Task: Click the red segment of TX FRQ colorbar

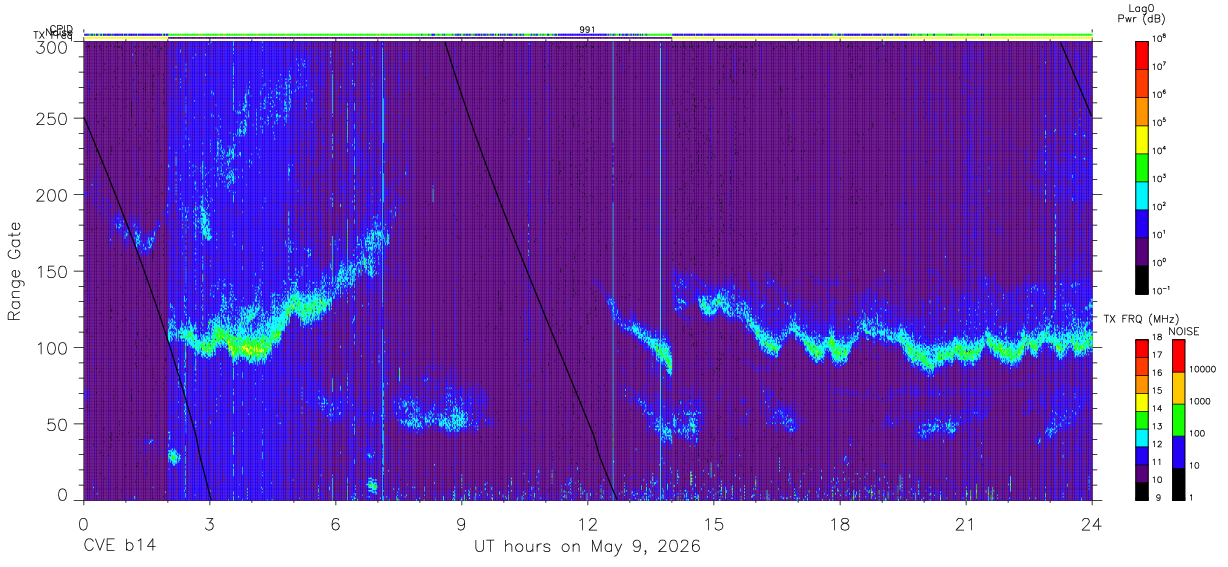Action: point(1142,348)
